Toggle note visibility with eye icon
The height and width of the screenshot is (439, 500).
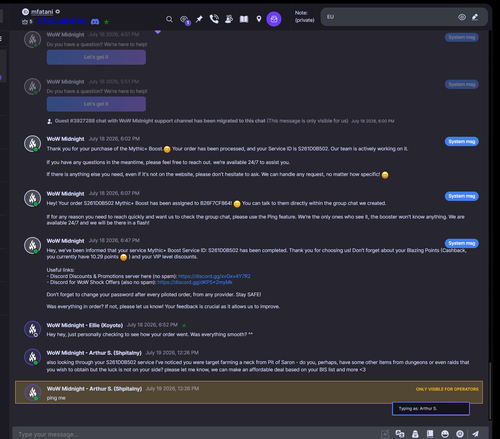(x=462, y=17)
